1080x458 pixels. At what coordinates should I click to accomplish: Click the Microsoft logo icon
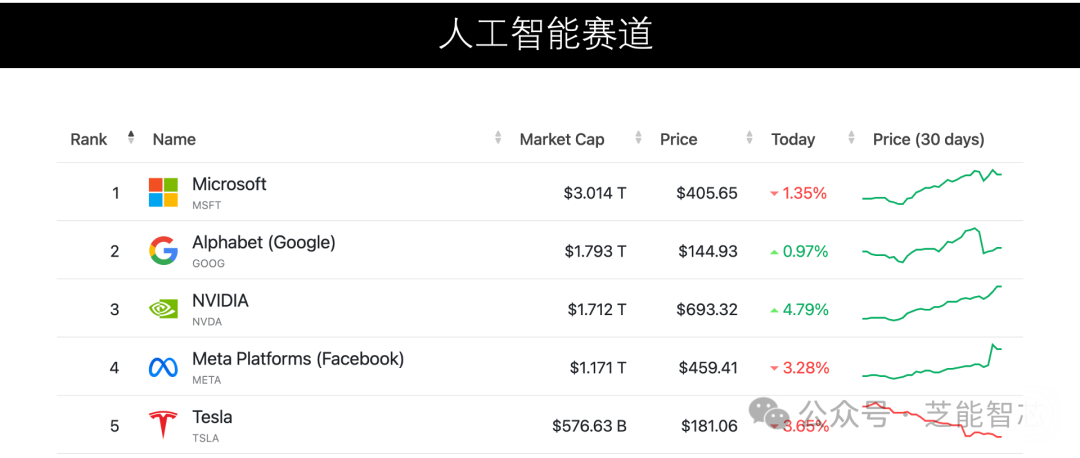pyautogui.click(x=163, y=192)
